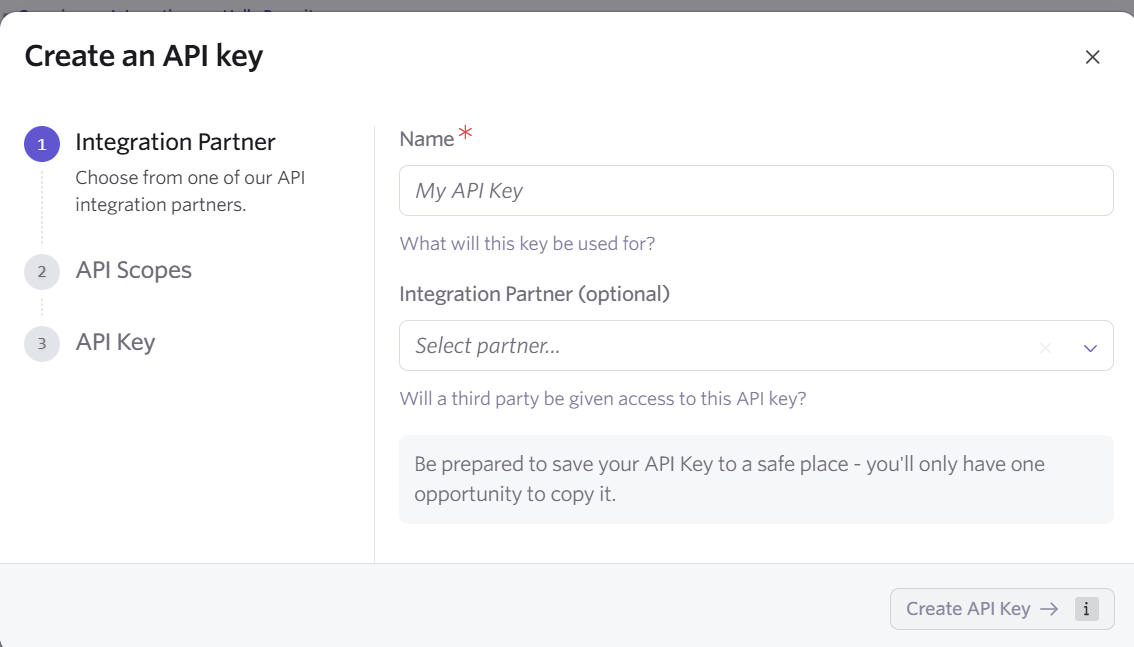1134x647 pixels.
Task: Close the Create an API key dialog
Action: coord(1092,57)
